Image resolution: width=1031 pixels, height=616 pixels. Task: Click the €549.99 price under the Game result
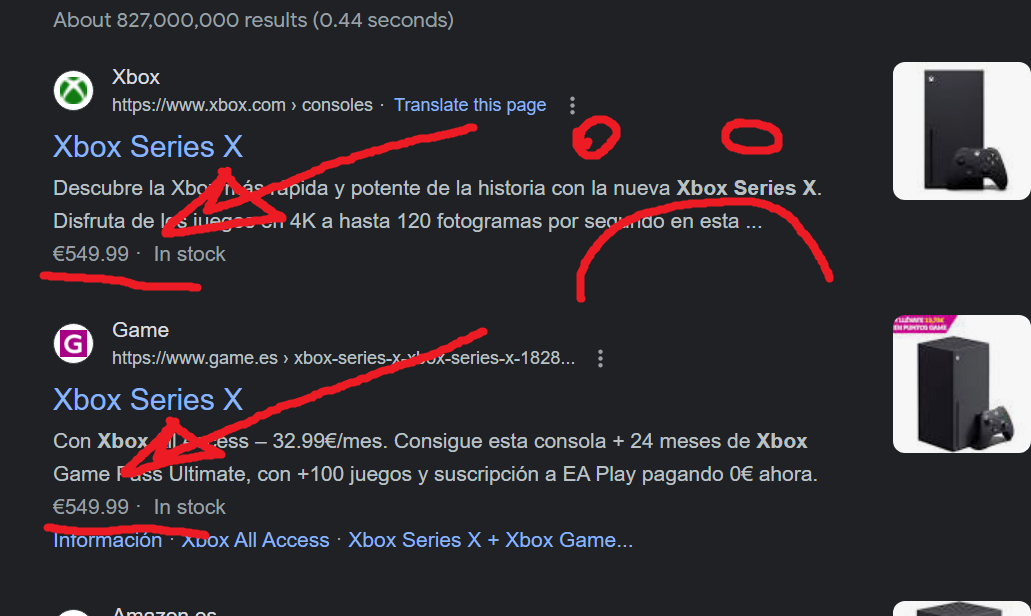pos(91,507)
